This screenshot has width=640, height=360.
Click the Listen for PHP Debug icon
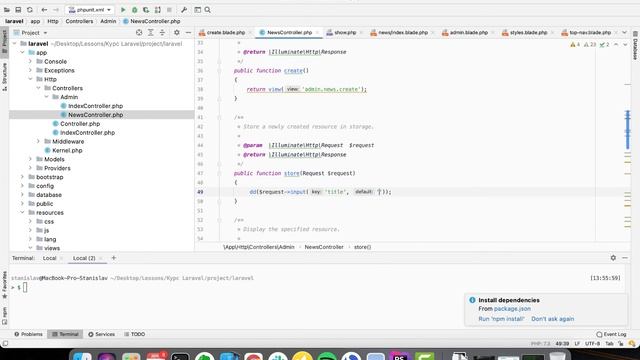[158, 10]
